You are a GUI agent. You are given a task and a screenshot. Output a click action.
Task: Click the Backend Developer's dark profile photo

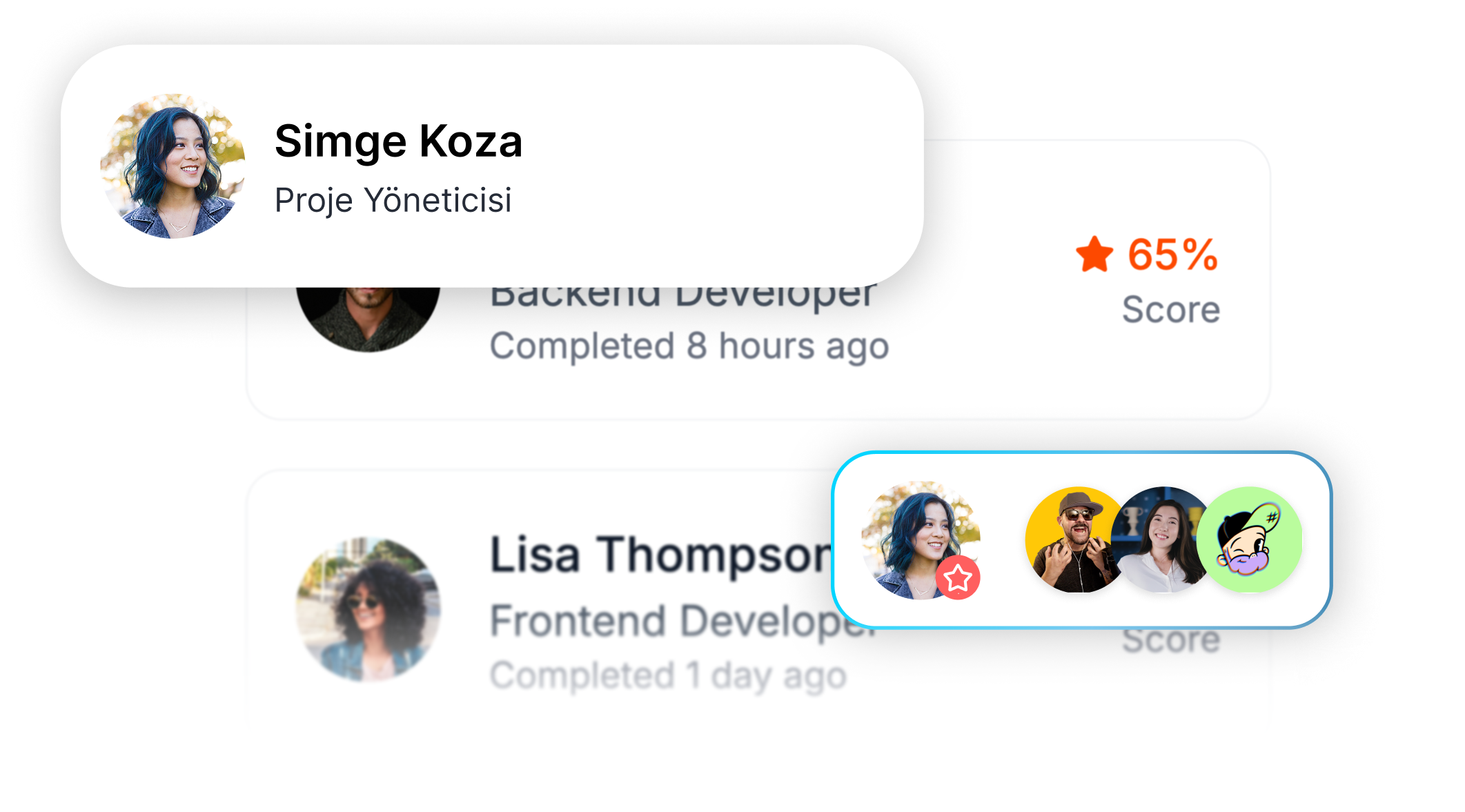click(x=368, y=319)
